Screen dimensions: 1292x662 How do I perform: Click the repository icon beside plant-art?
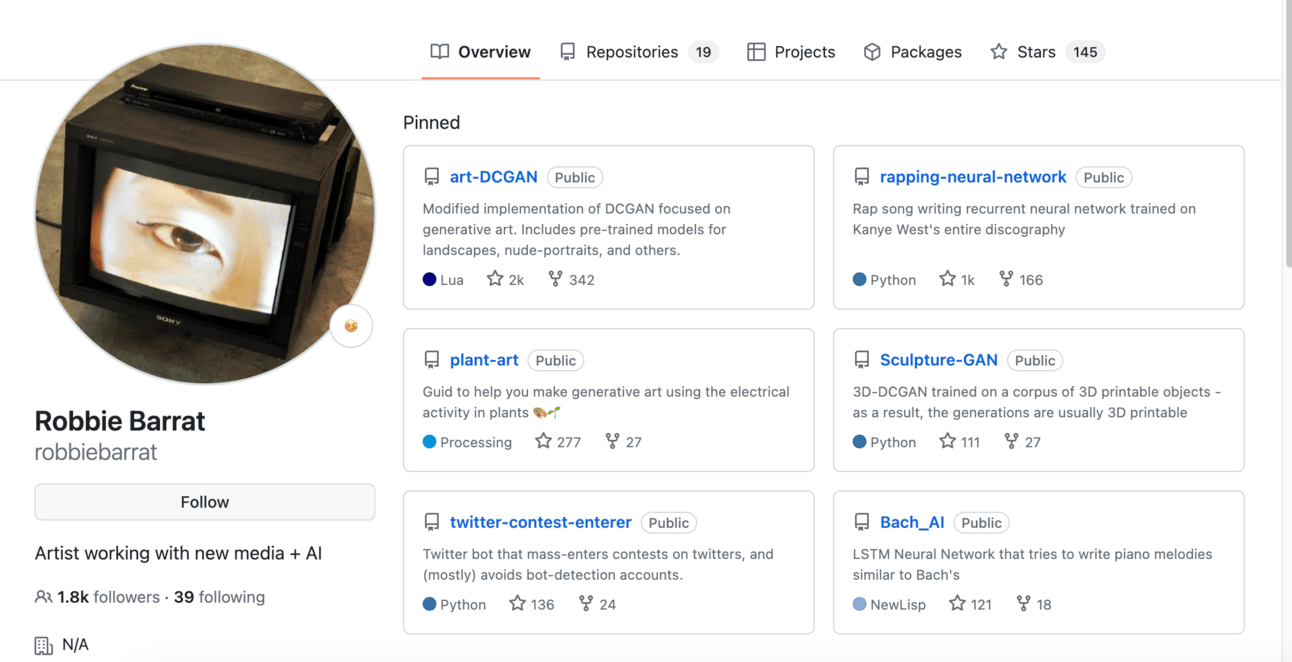point(432,360)
